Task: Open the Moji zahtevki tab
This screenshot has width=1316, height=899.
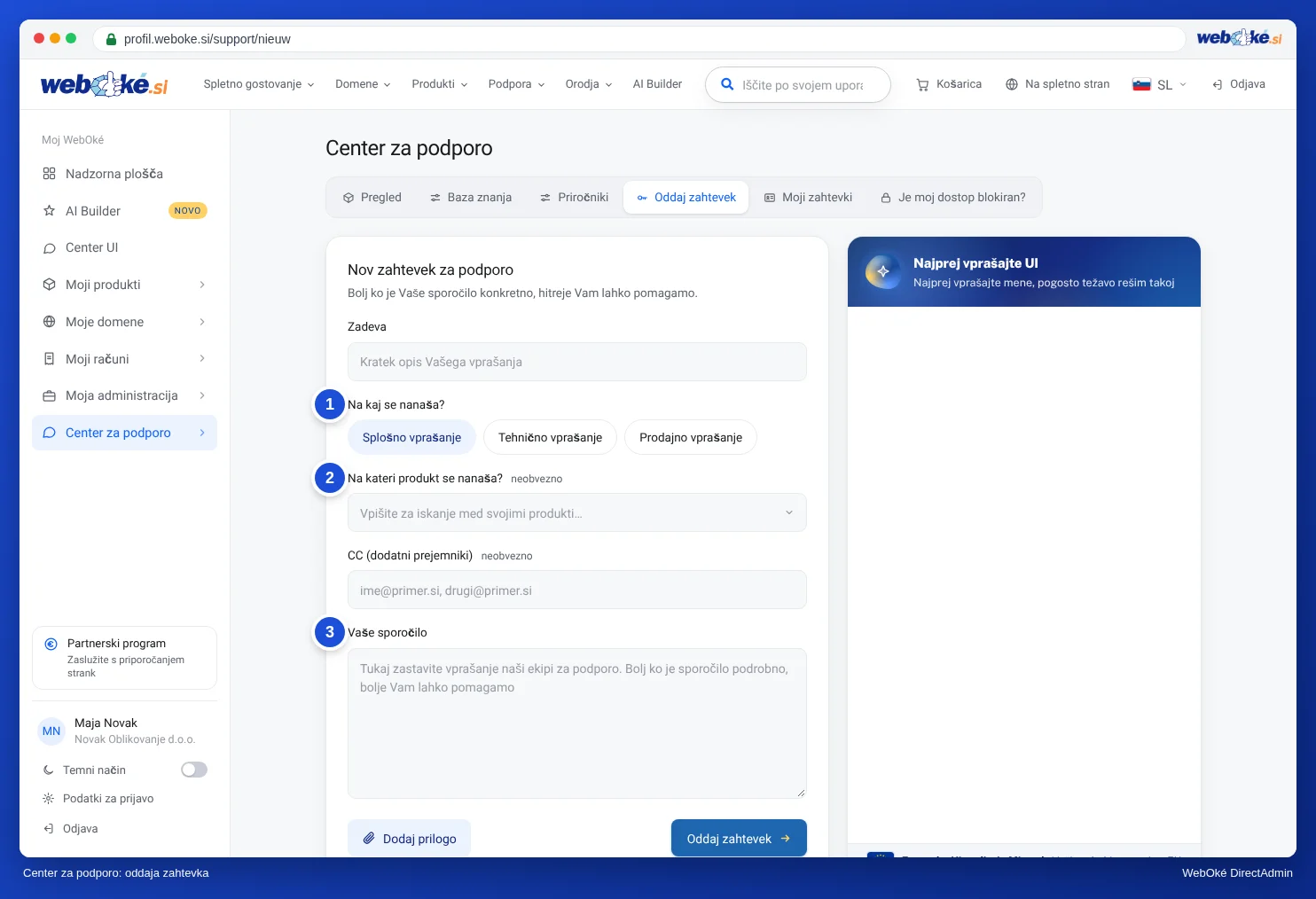Action: (x=809, y=198)
